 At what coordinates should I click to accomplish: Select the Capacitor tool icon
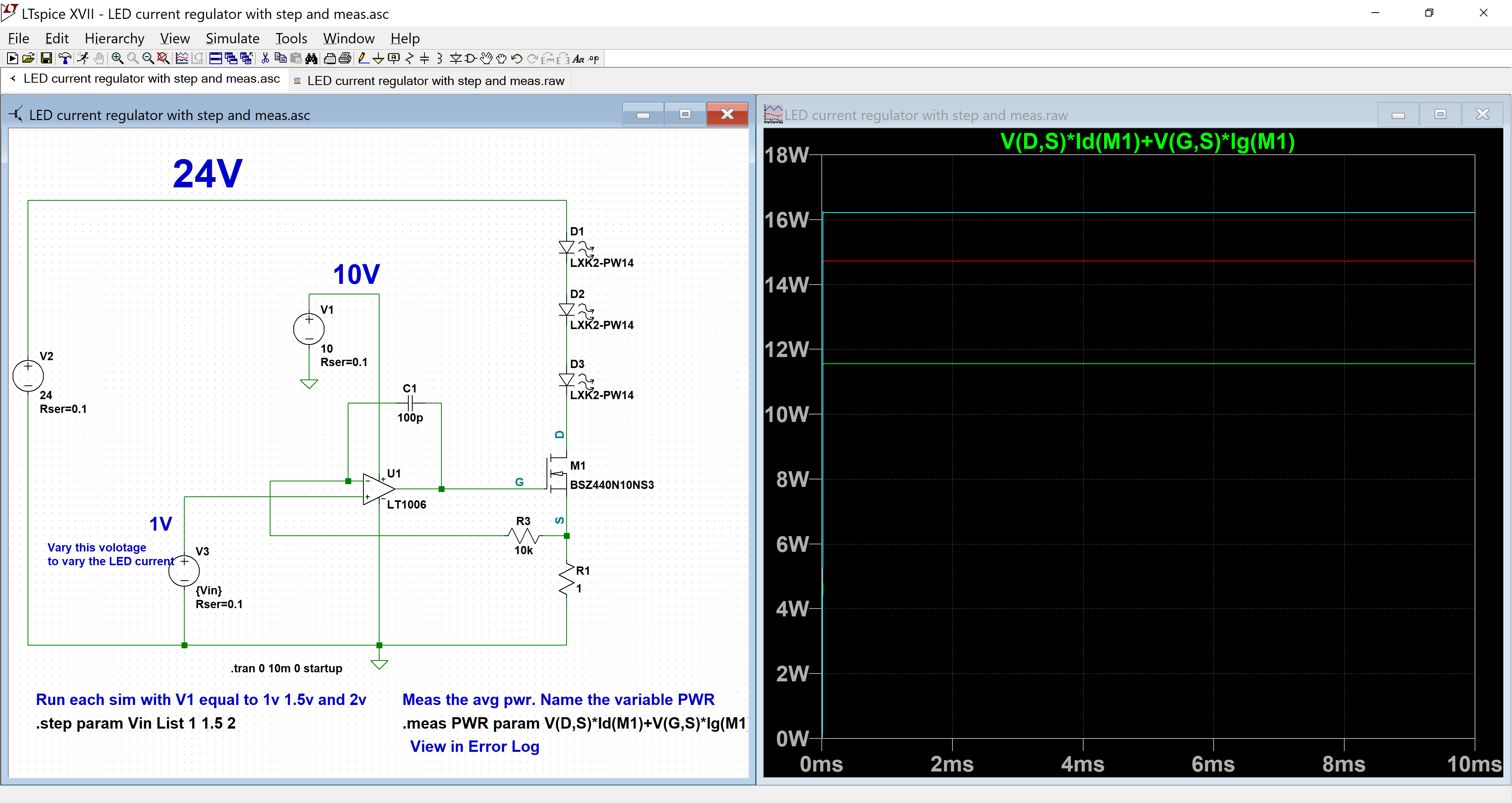(424, 59)
